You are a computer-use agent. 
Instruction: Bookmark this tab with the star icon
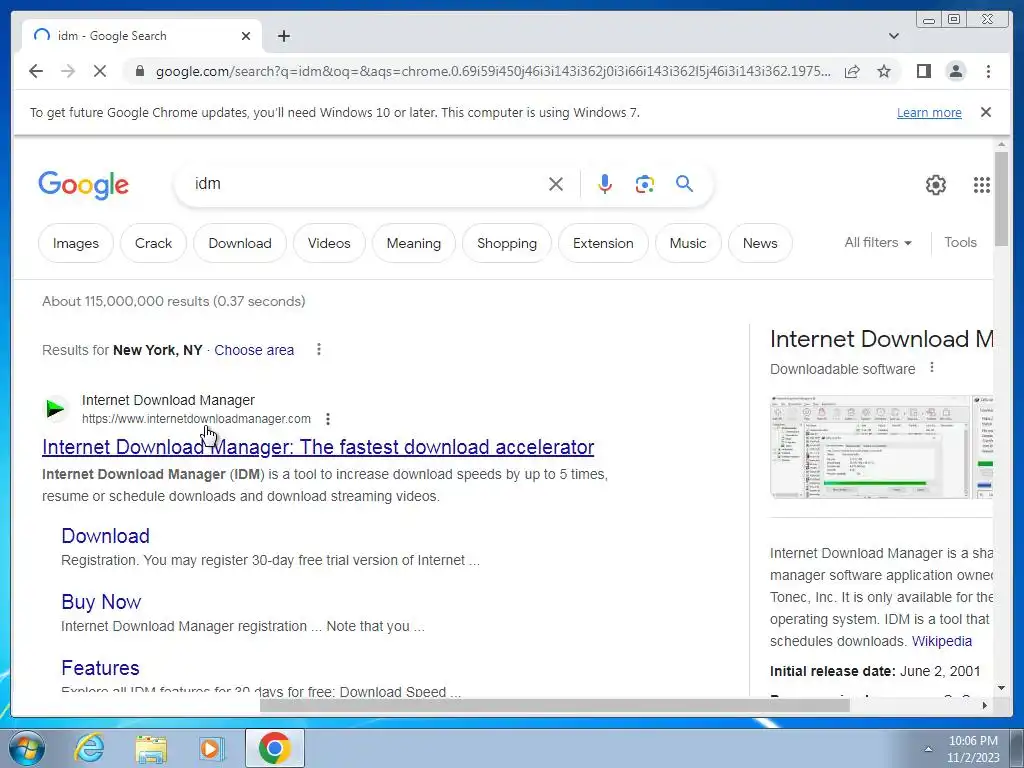884,71
